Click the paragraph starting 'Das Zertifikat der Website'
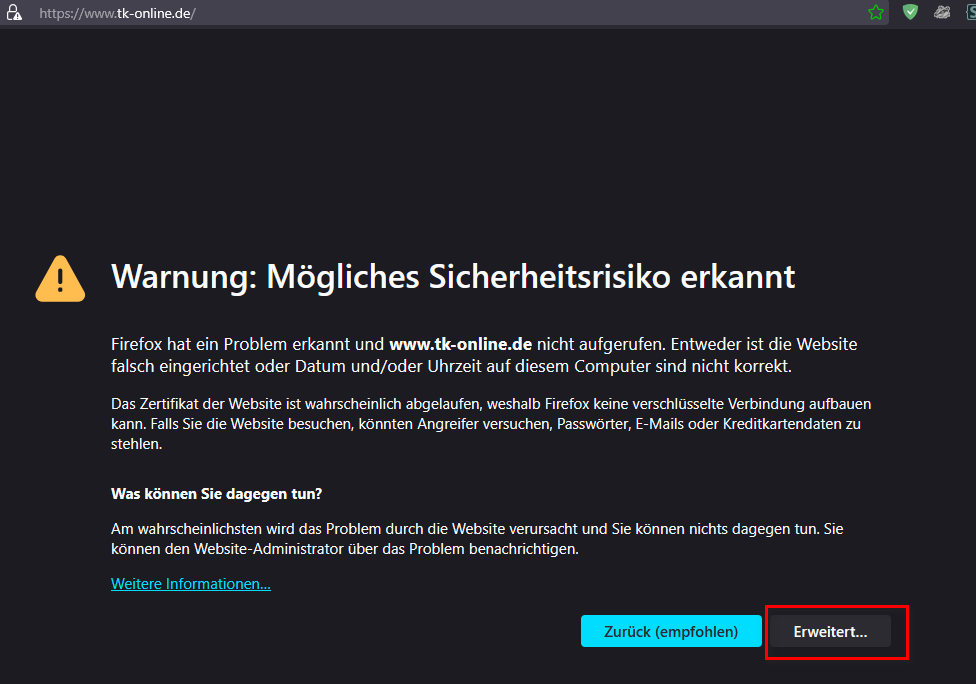This screenshot has height=684, width=976. (491, 424)
